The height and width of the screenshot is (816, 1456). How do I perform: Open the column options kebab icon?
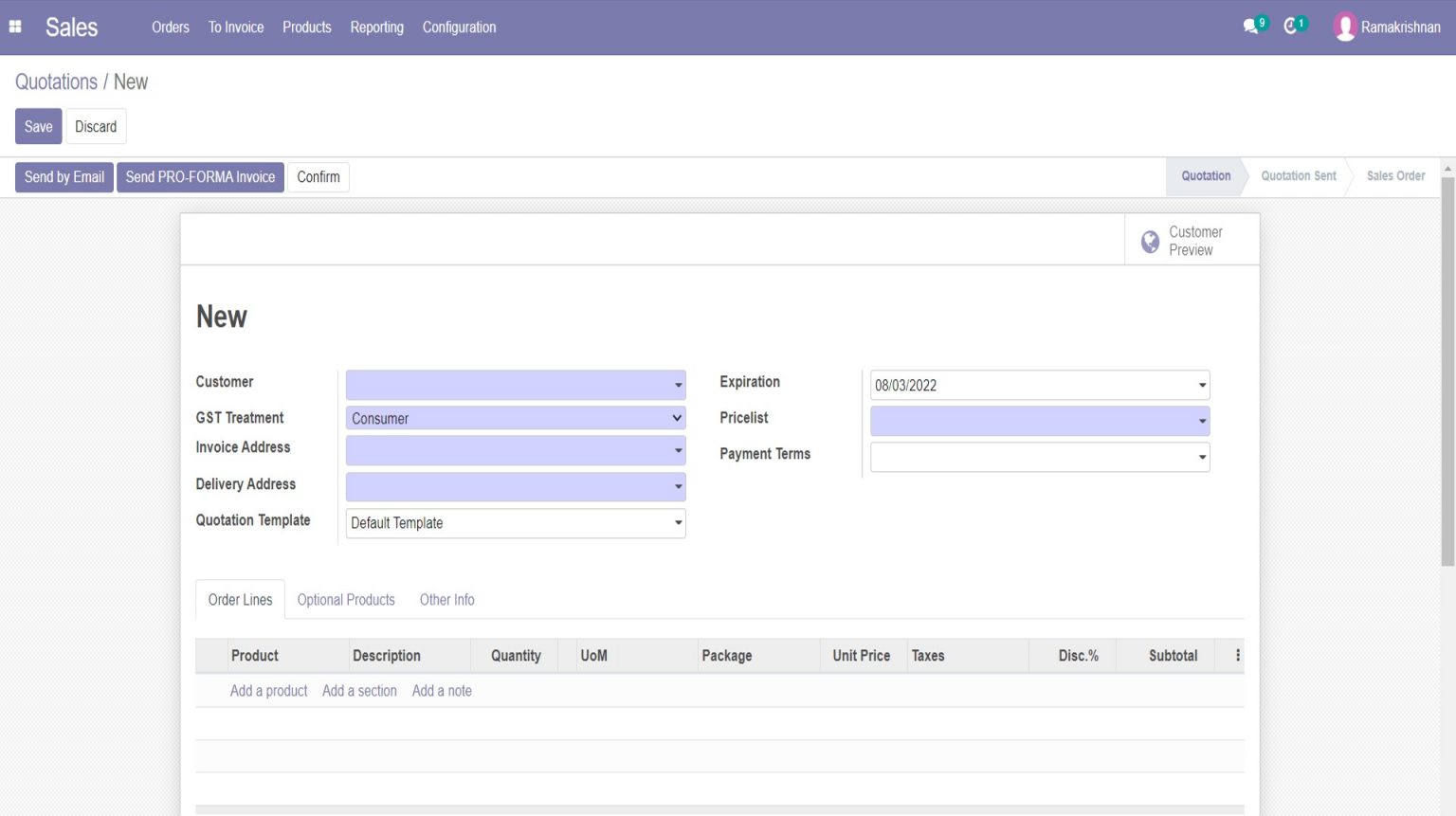(x=1237, y=655)
